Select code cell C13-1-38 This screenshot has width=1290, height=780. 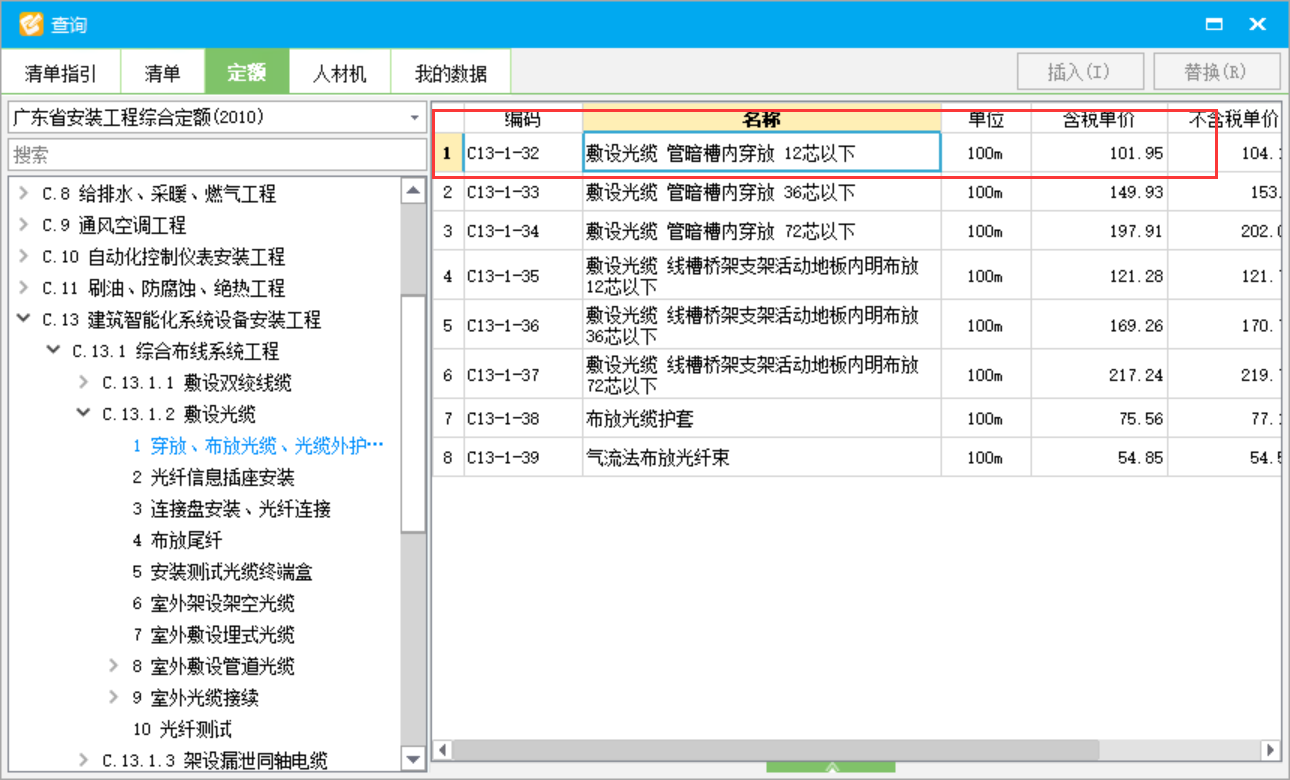tap(522, 419)
